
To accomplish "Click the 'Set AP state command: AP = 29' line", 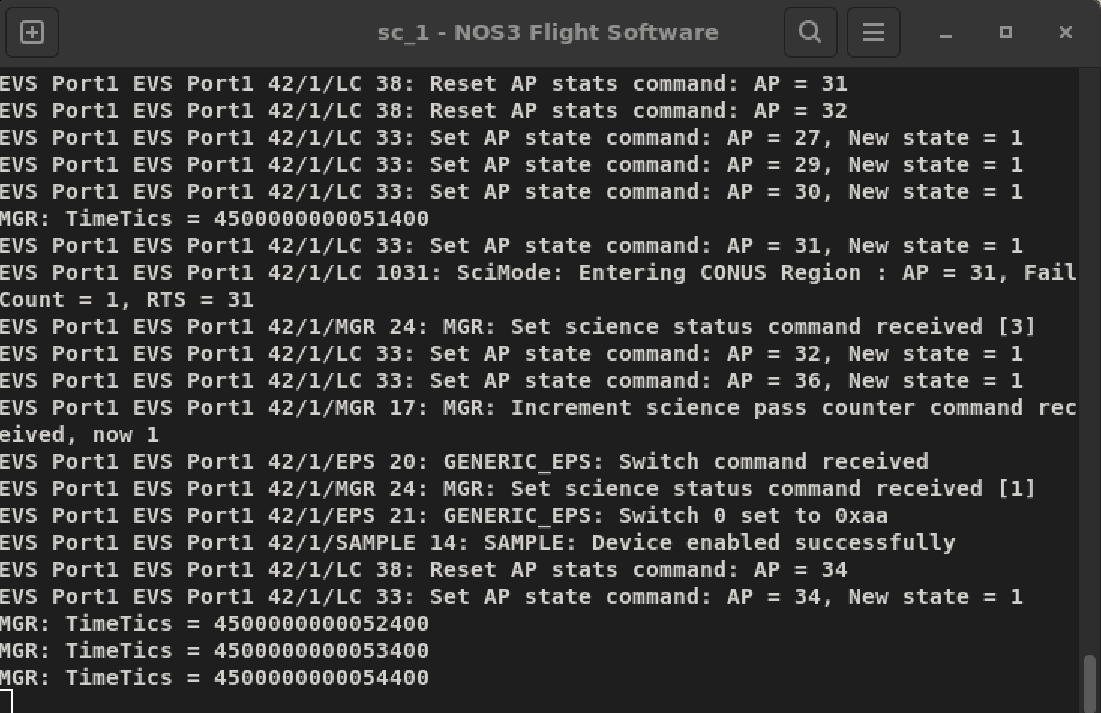I will tap(511, 164).
